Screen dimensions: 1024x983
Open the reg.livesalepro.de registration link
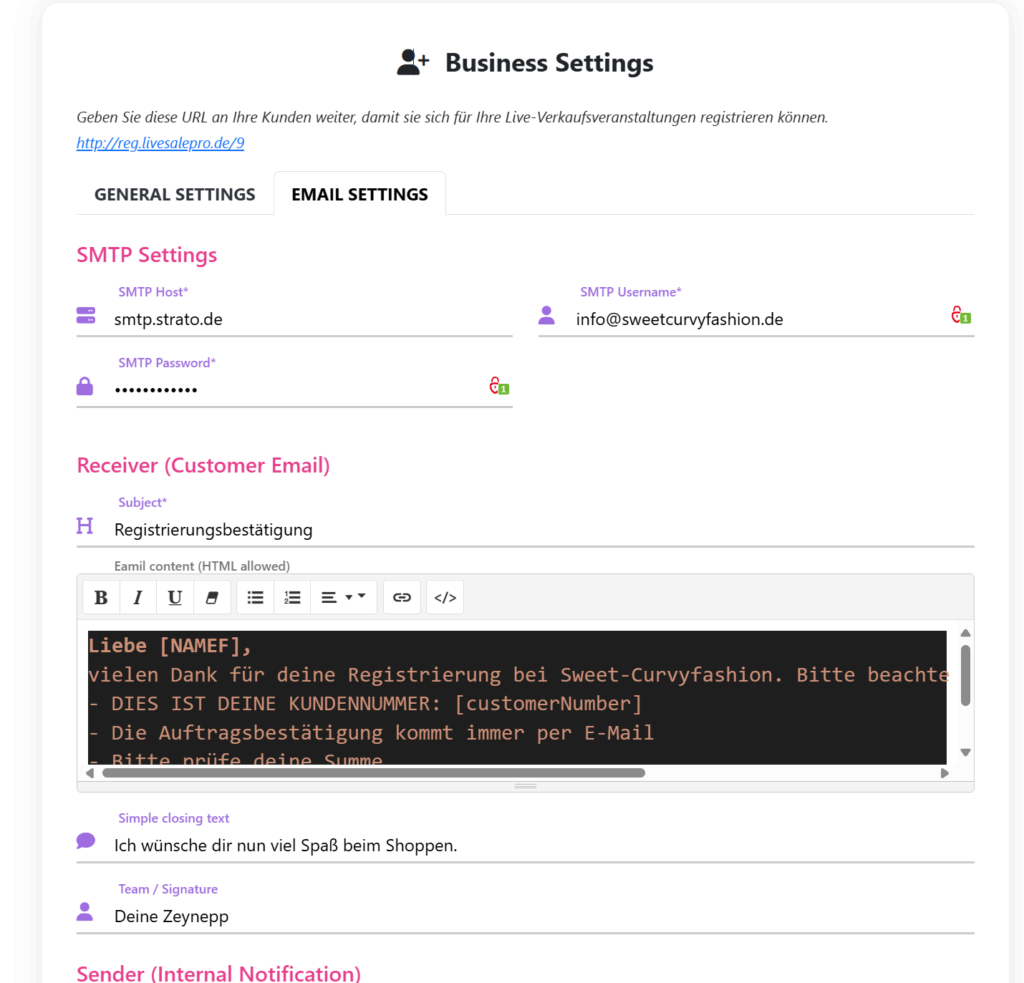point(160,143)
